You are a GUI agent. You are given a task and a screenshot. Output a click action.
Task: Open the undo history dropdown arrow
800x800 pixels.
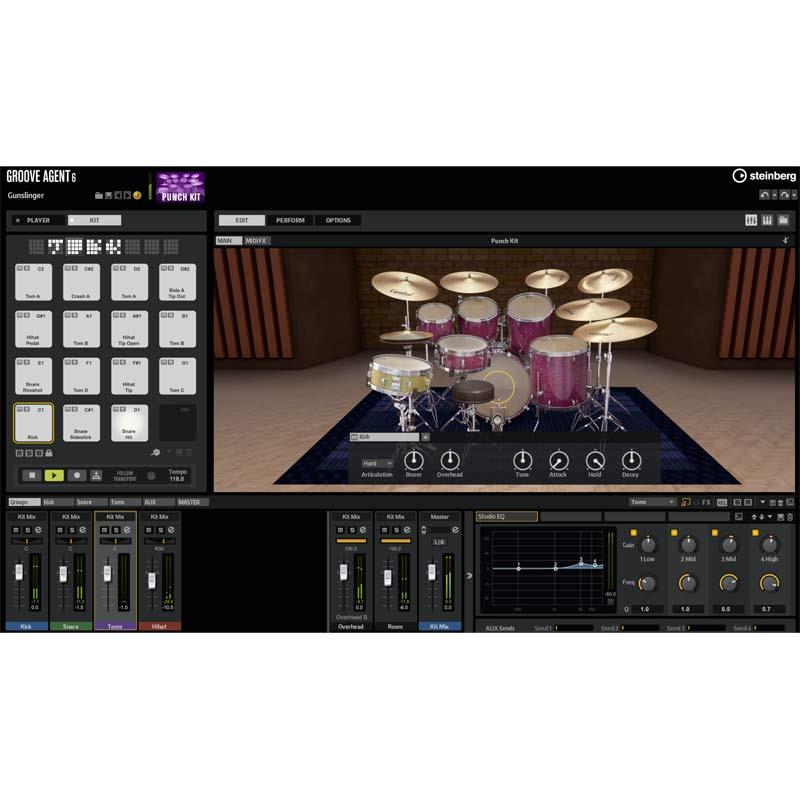point(775,195)
